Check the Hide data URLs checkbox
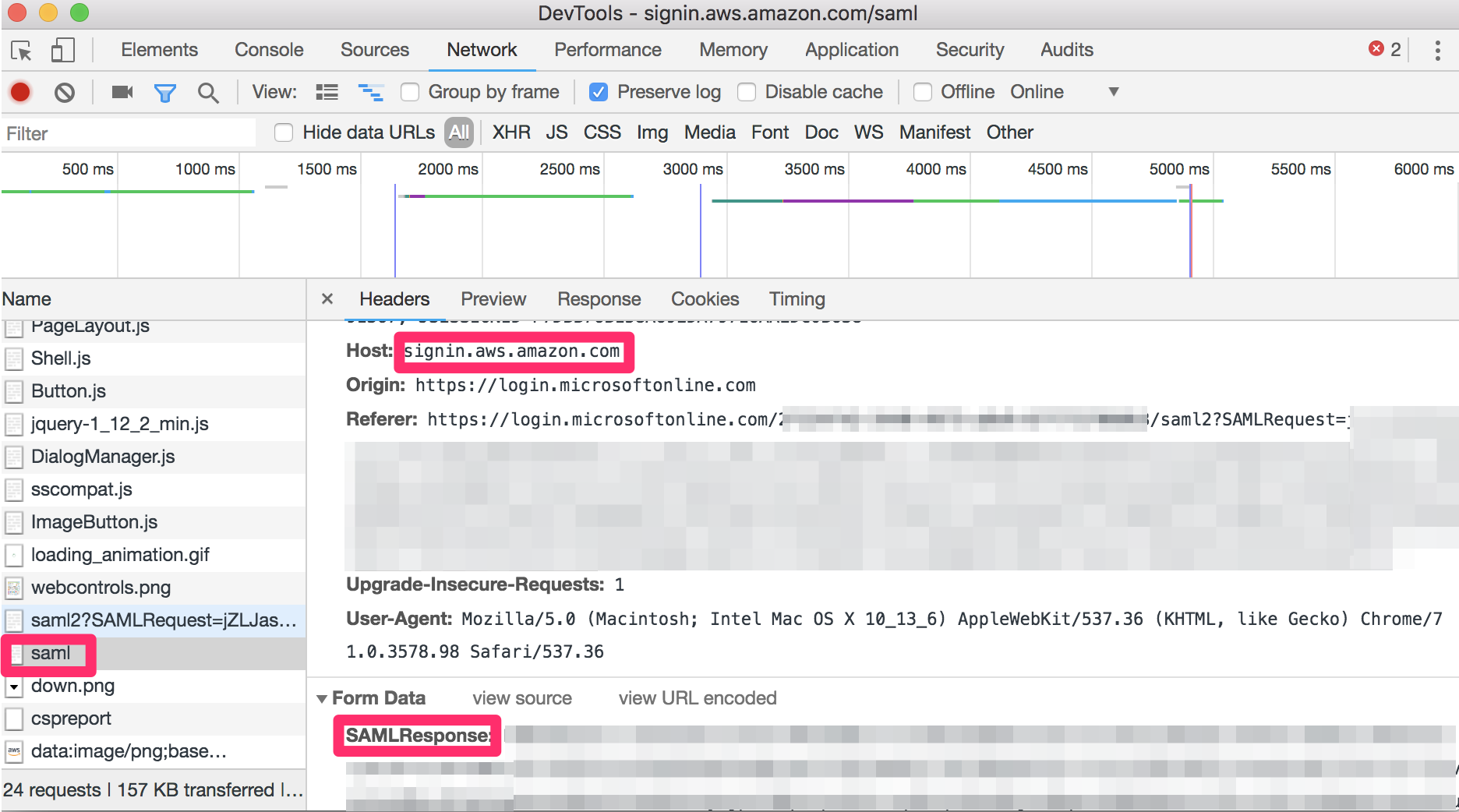The height and width of the screenshot is (812, 1459). coord(284,132)
